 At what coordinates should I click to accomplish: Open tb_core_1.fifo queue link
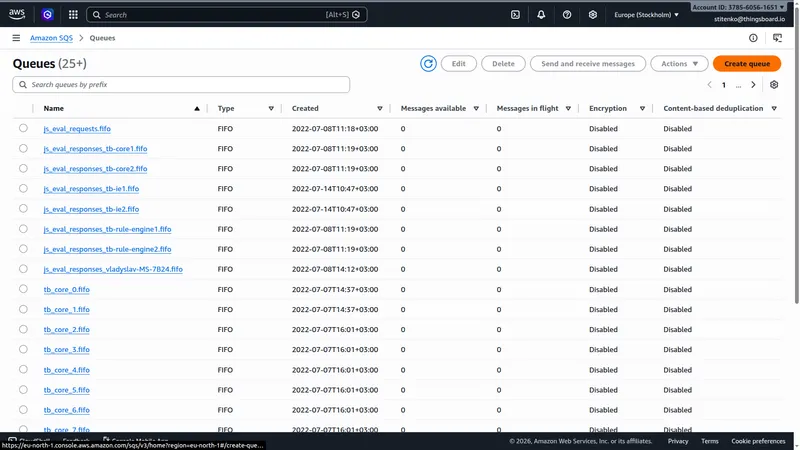(66, 309)
